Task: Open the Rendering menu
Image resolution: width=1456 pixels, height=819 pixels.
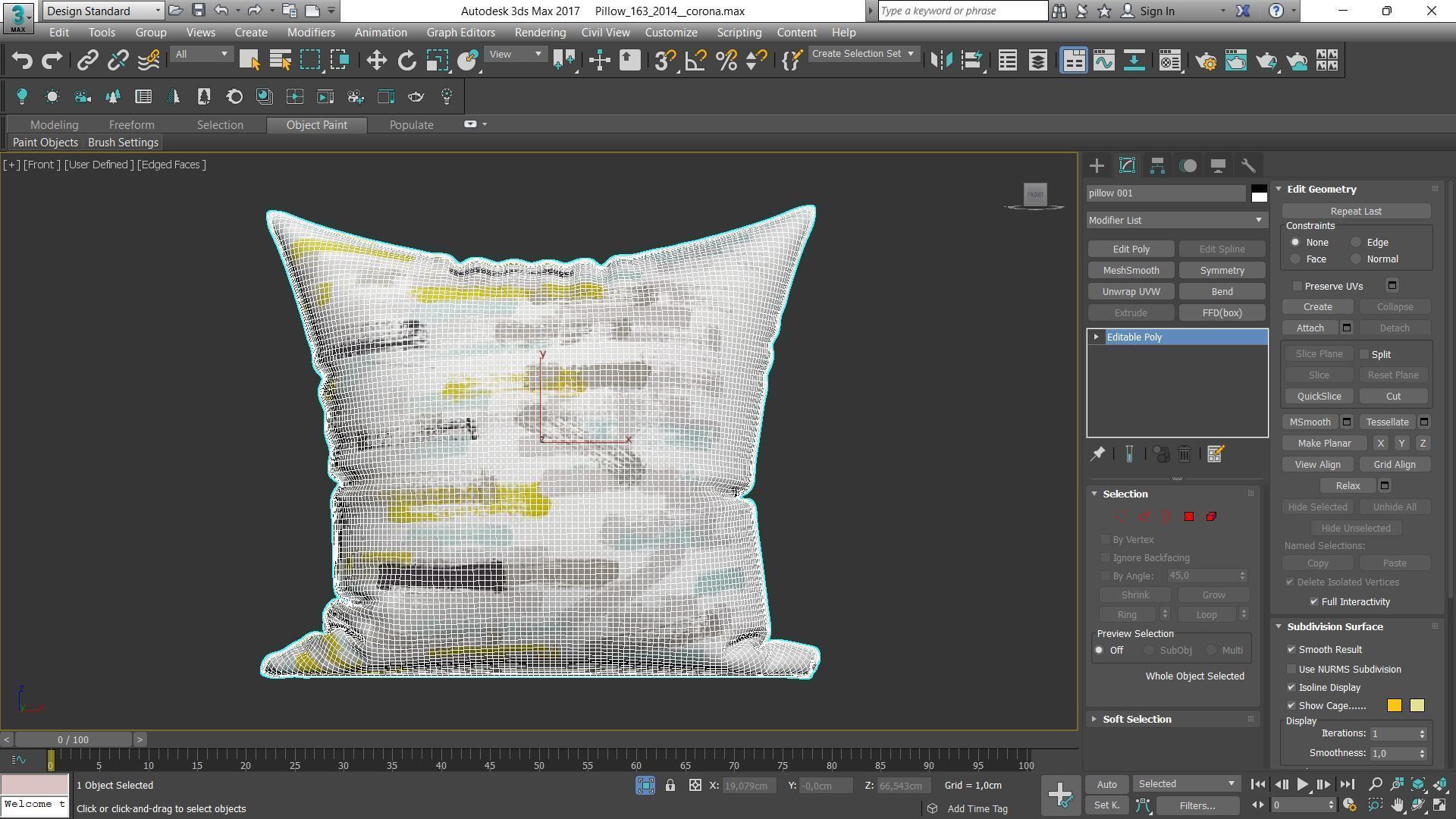Action: (540, 33)
